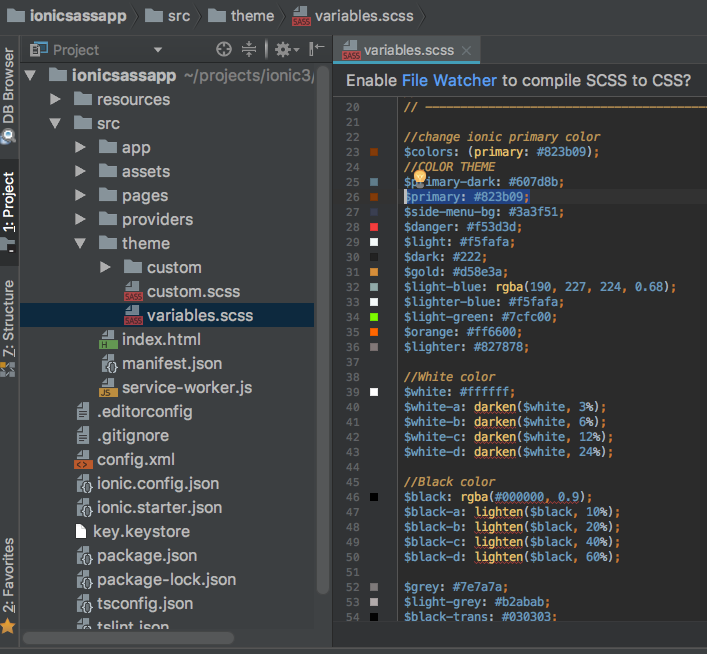This screenshot has height=654, width=707.
Task: Click the $light-green color swatch in gutter
Action: point(374,317)
